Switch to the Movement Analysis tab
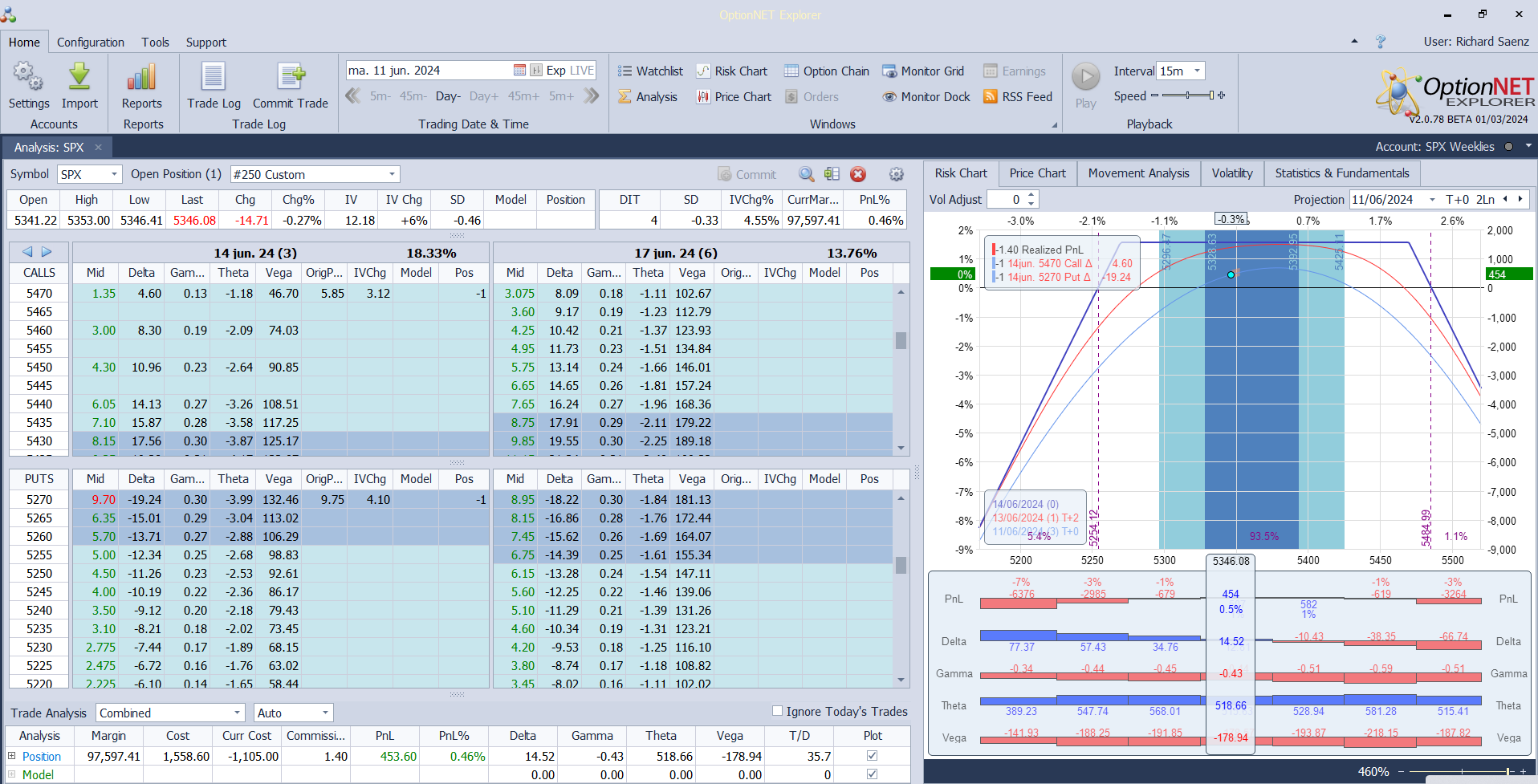1538x784 pixels. (x=1138, y=173)
